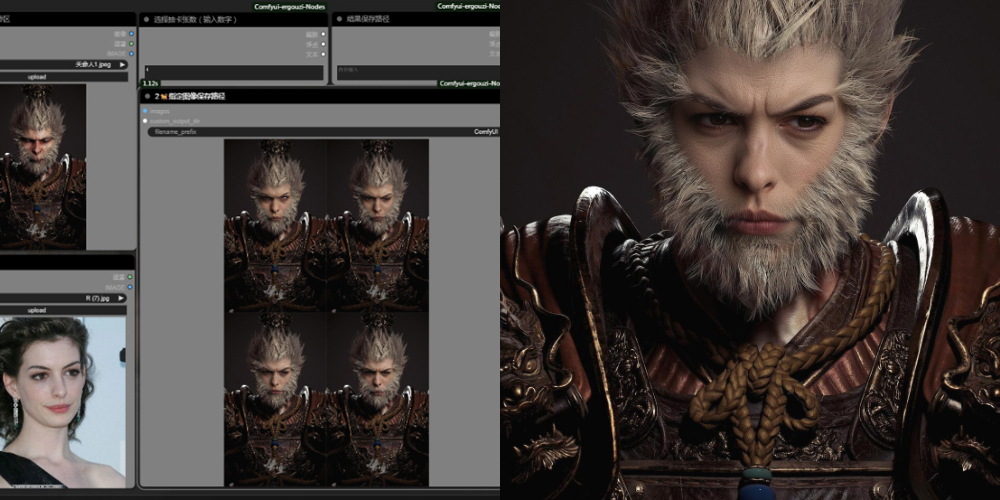Click the IMAGE output port on the 天命人1.jpeg node

(131, 54)
